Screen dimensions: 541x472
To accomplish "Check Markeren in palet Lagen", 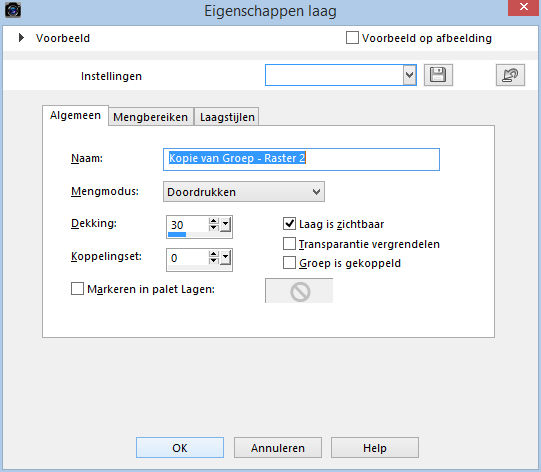I will (77, 288).
